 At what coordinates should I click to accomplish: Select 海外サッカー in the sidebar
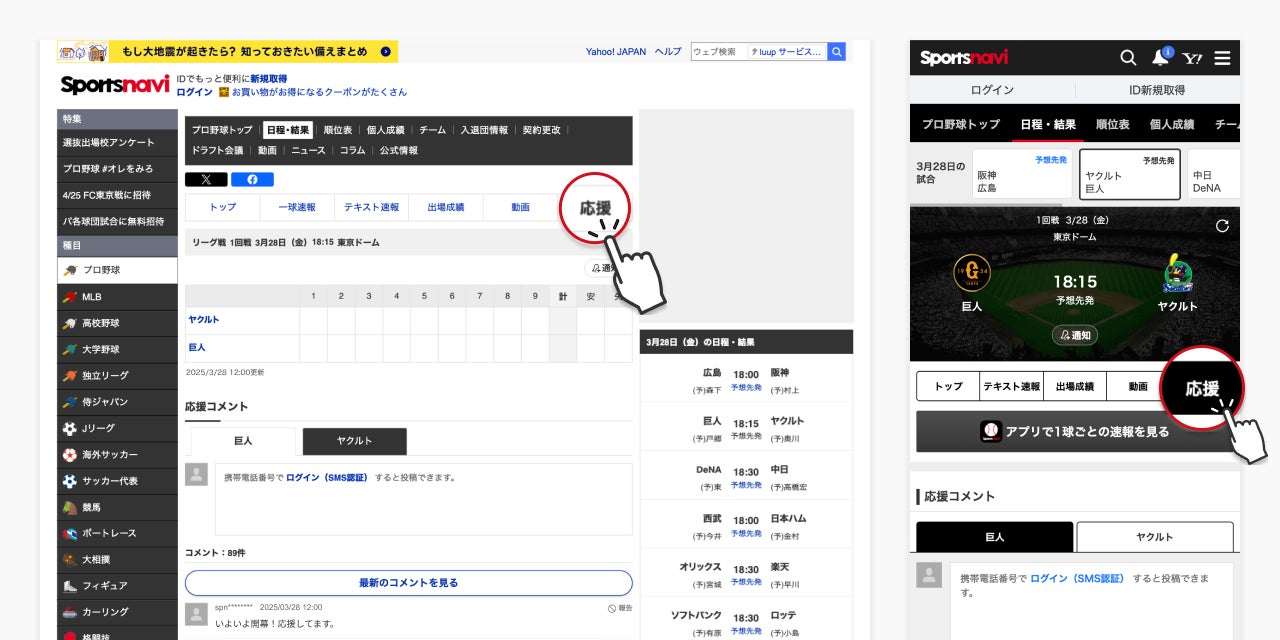pyautogui.click(x=117, y=454)
